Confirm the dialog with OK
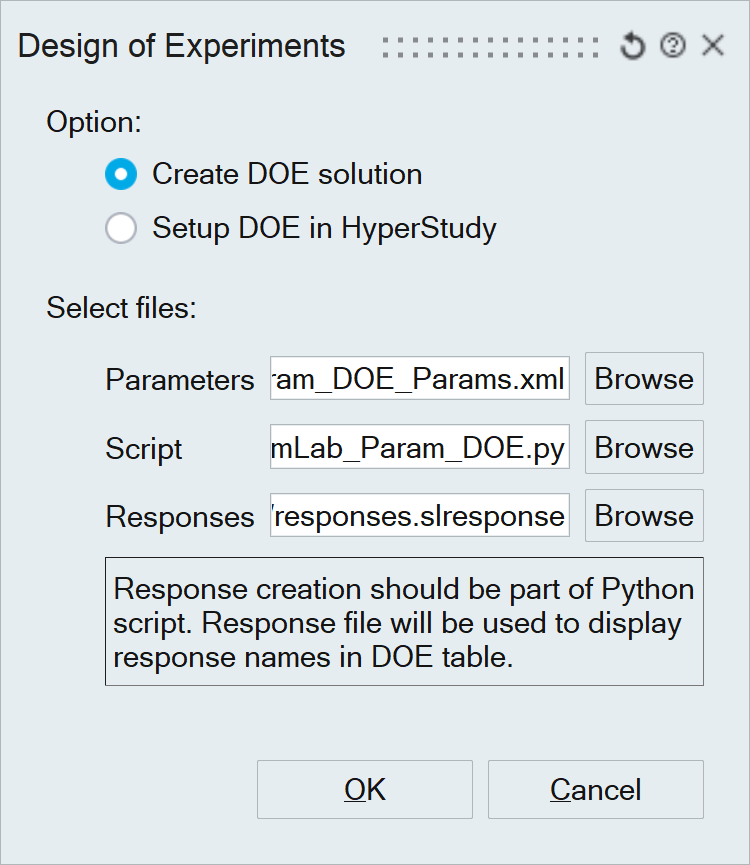The image size is (750, 865). (x=365, y=790)
